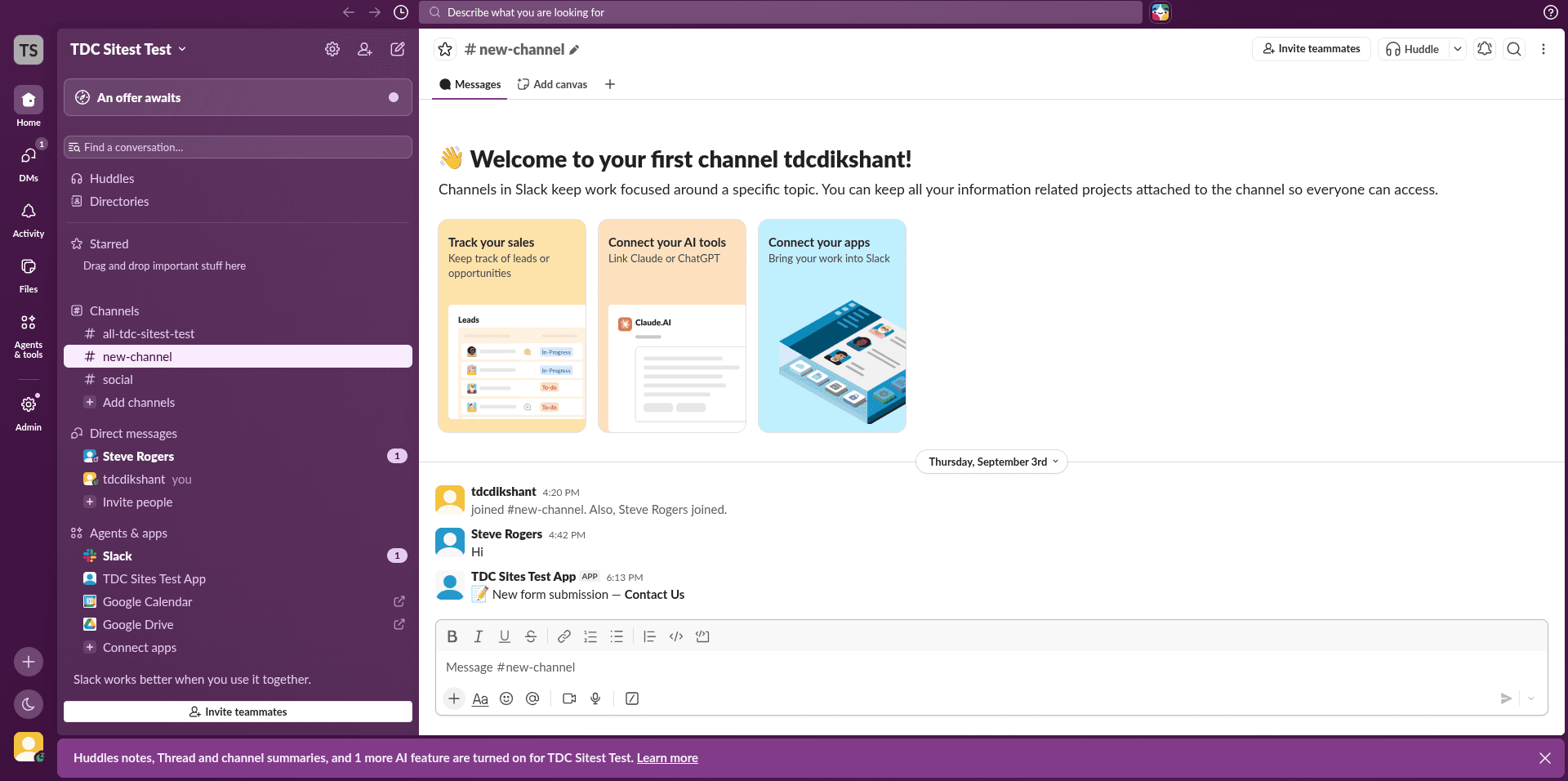The image size is (1568, 781).
Task: Toggle strikethrough formatting in composer
Action: (531, 636)
